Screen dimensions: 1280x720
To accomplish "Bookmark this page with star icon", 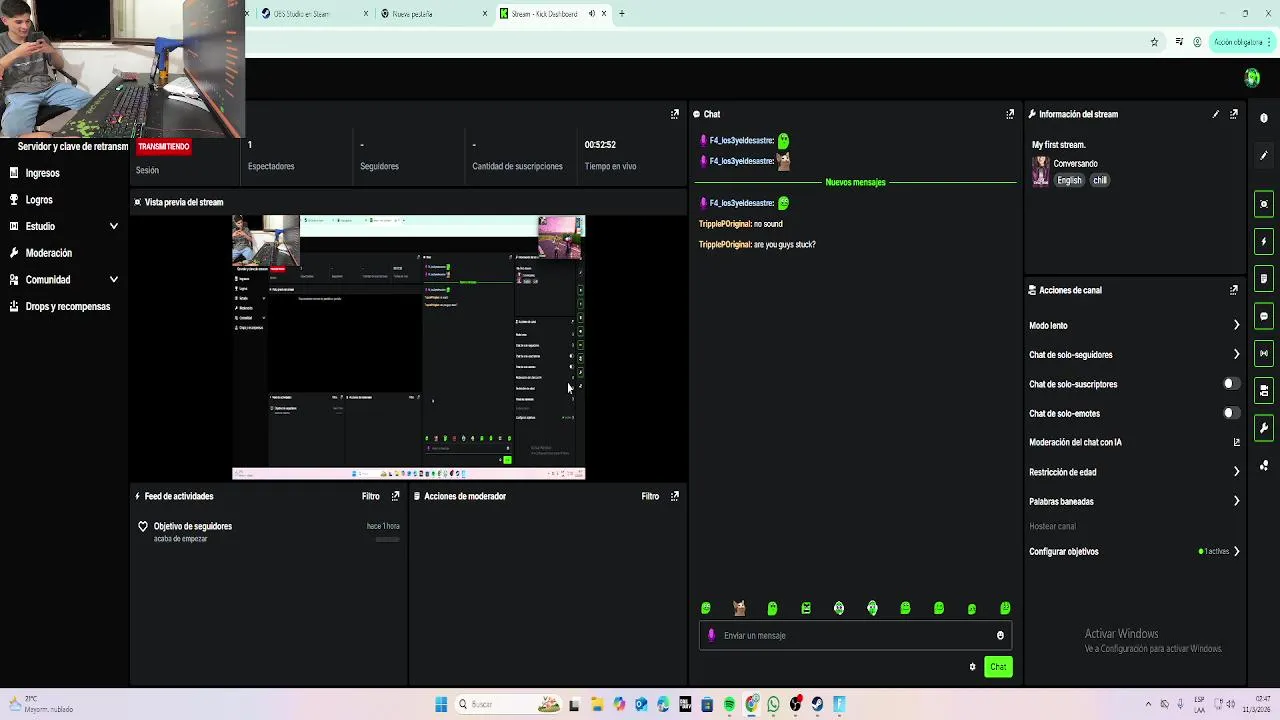I will 1154,42.
